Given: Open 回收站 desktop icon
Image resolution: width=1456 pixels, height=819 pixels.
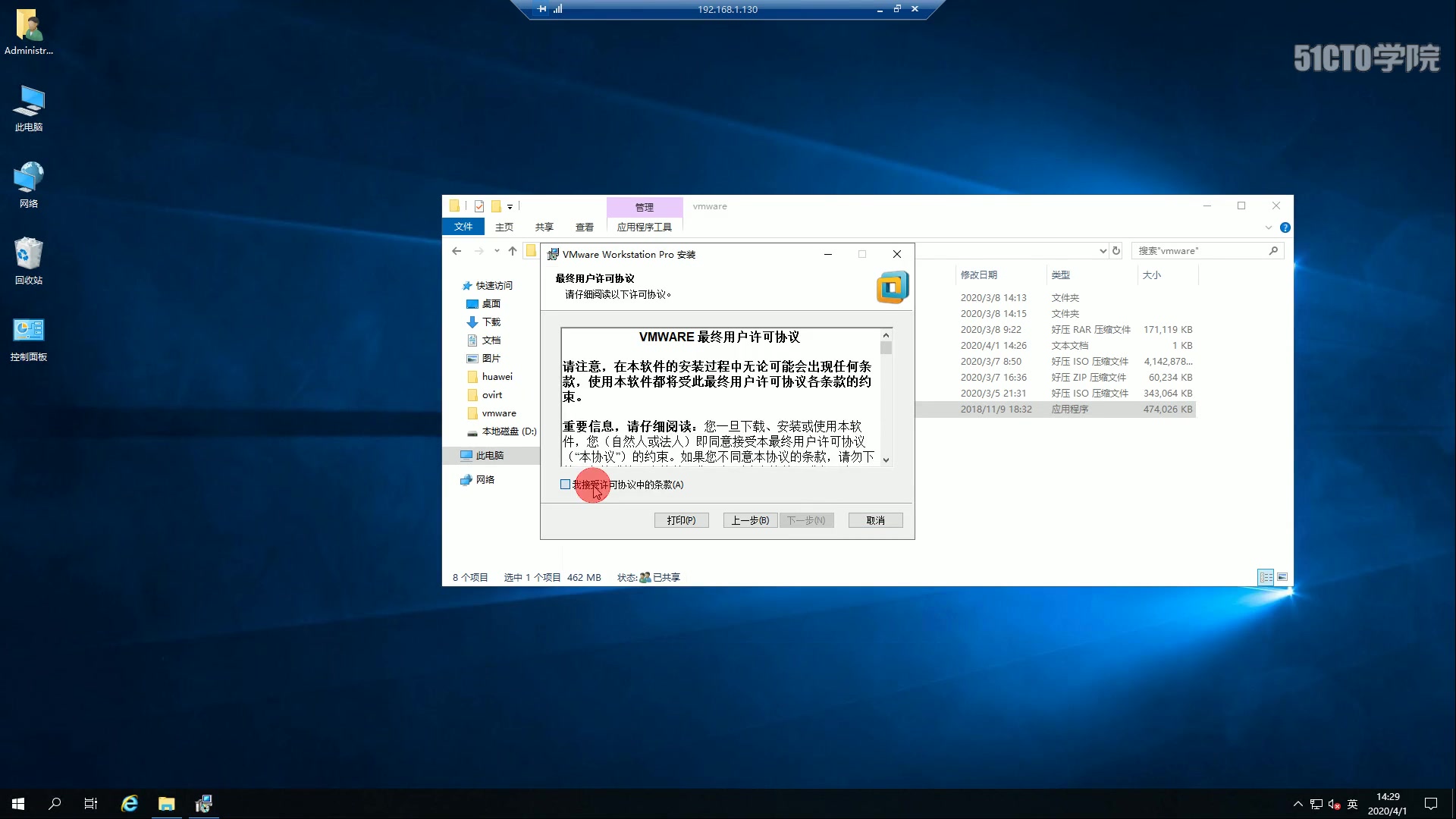Looking at the screenshot, I should [x=29, y=262].
